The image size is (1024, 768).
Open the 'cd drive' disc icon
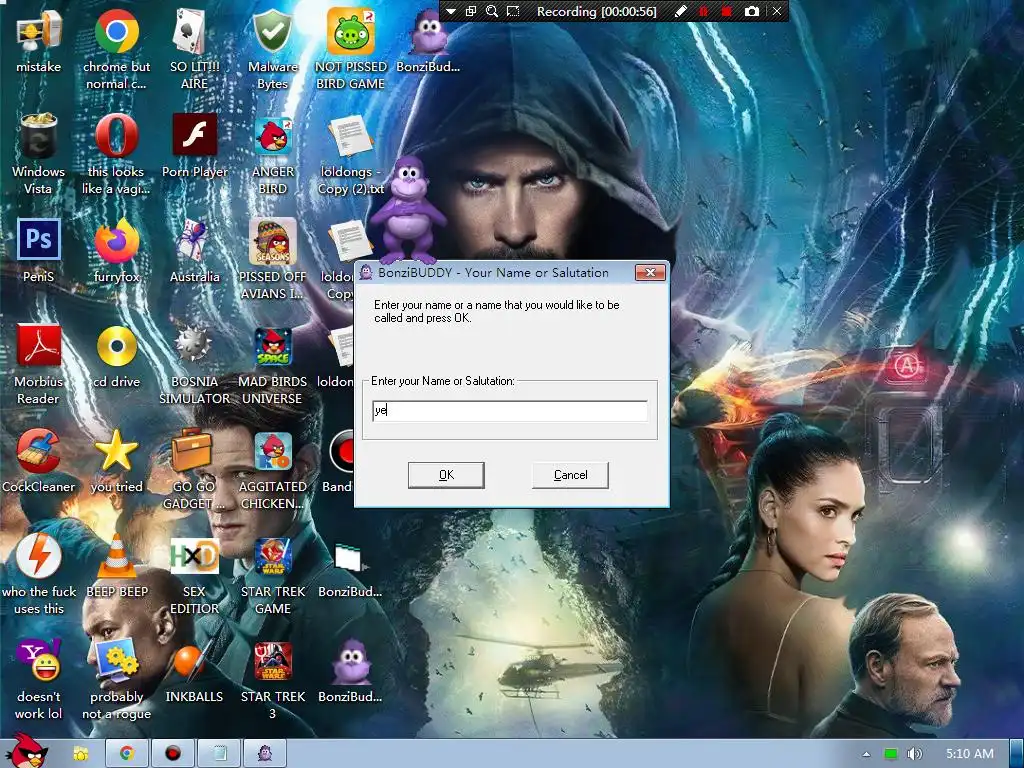click(116, 356)
